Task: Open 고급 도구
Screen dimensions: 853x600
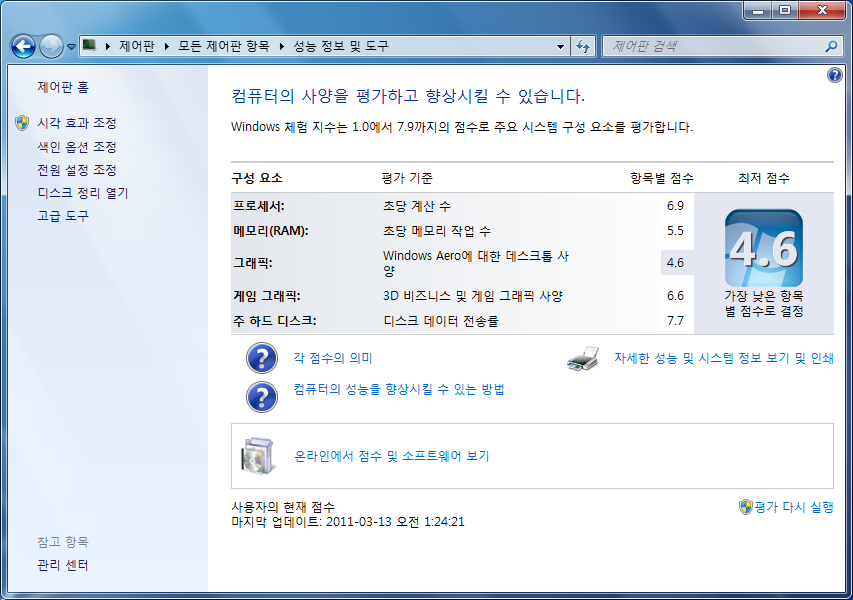Action: click(x=63, y=216)
